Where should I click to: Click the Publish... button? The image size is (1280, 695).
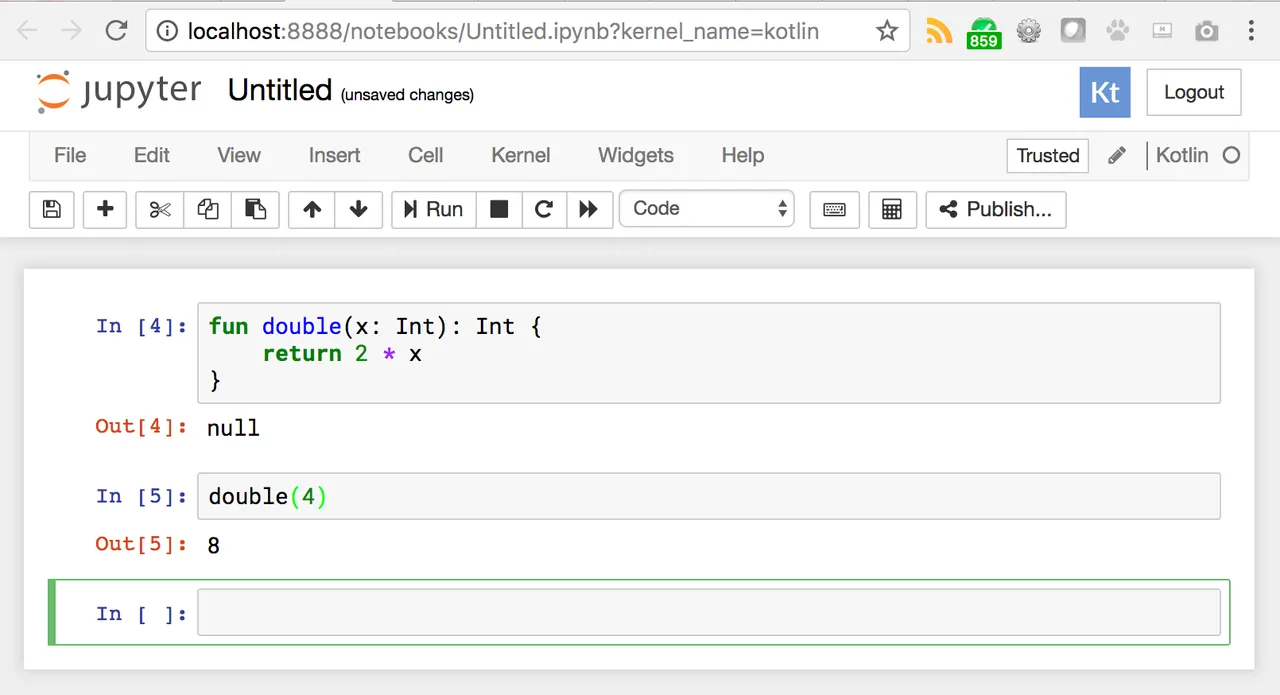(996, 210)
